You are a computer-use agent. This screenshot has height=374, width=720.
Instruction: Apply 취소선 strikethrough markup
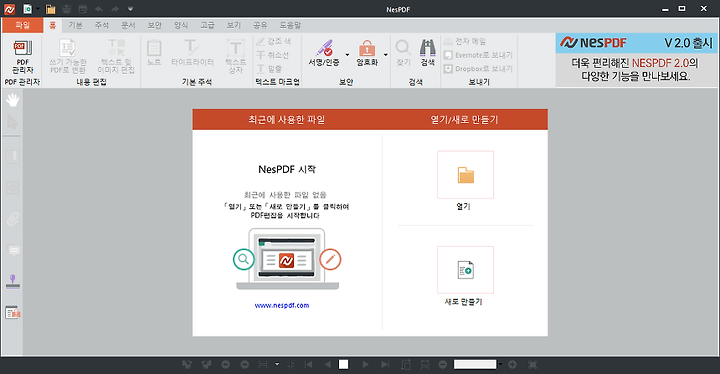[x=273, y=55]
